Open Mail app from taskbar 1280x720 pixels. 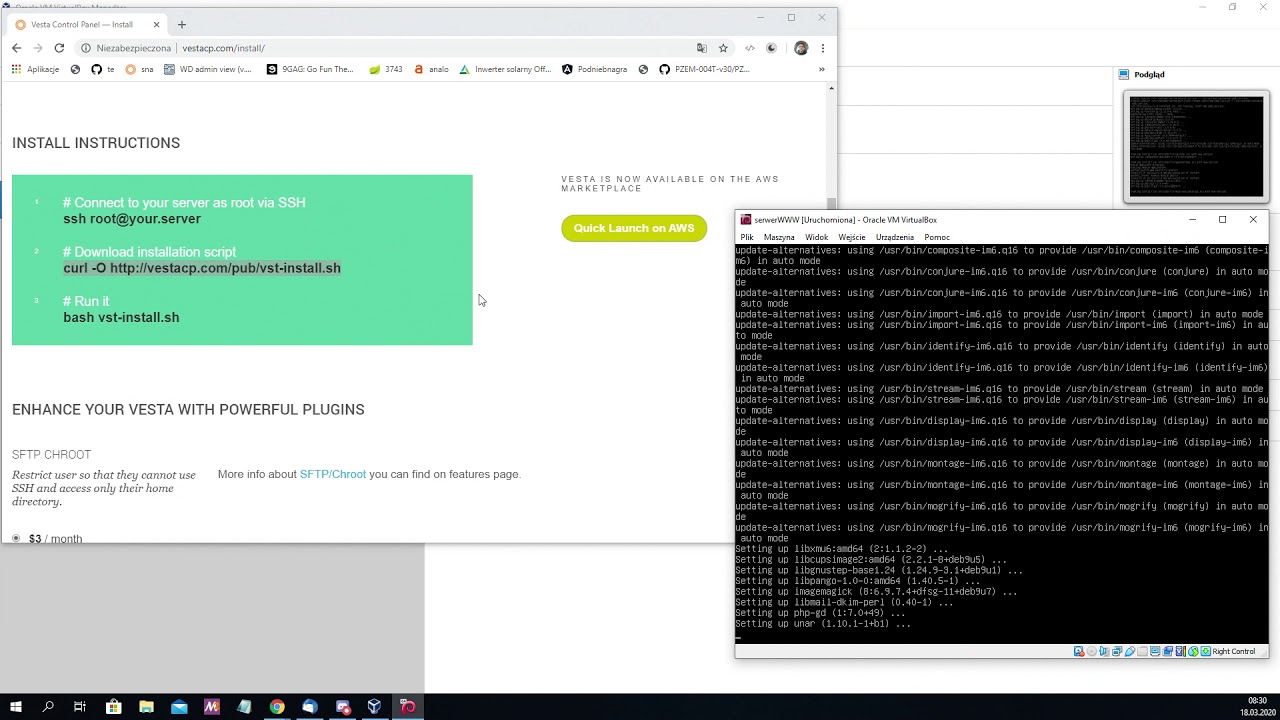coord(179,707)
